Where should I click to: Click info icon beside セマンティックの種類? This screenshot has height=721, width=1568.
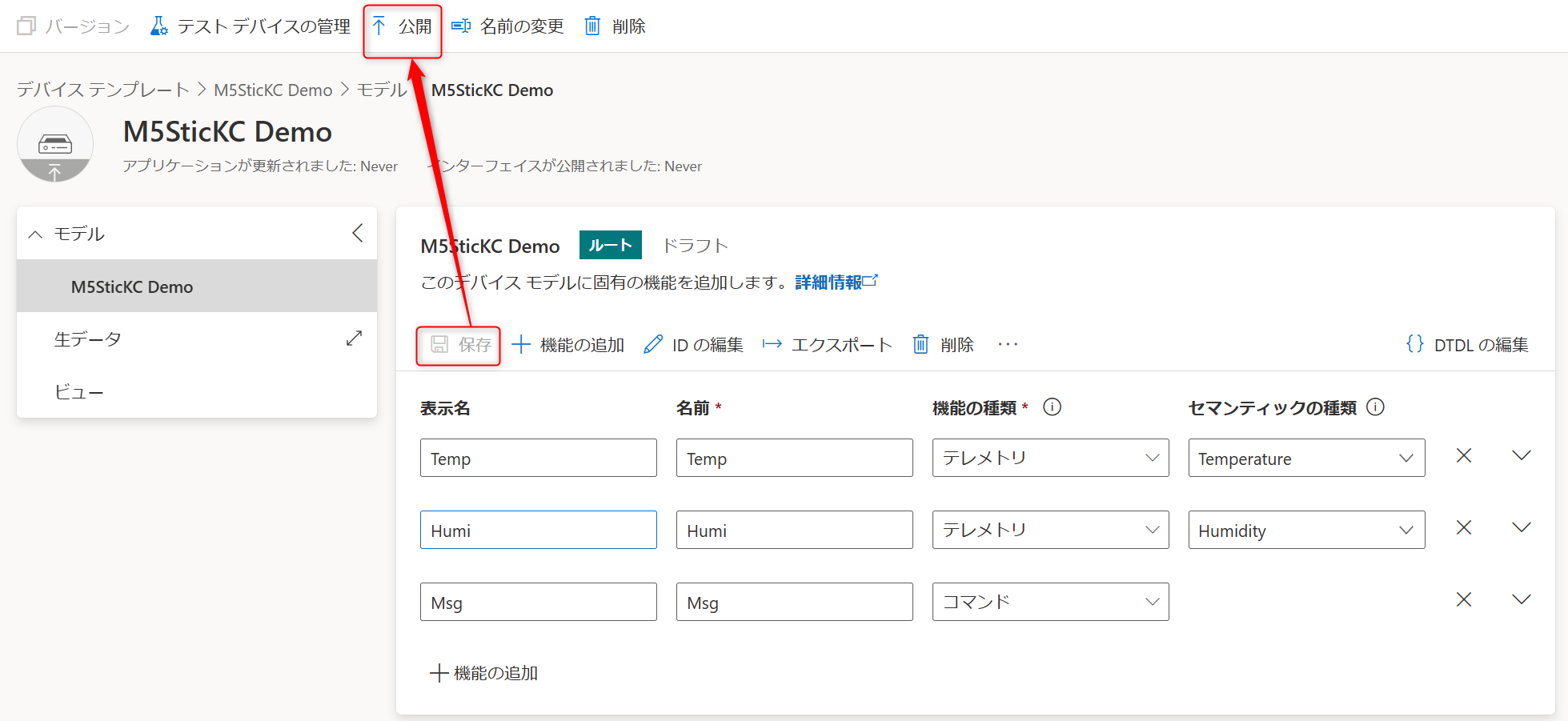point(1375,407)
